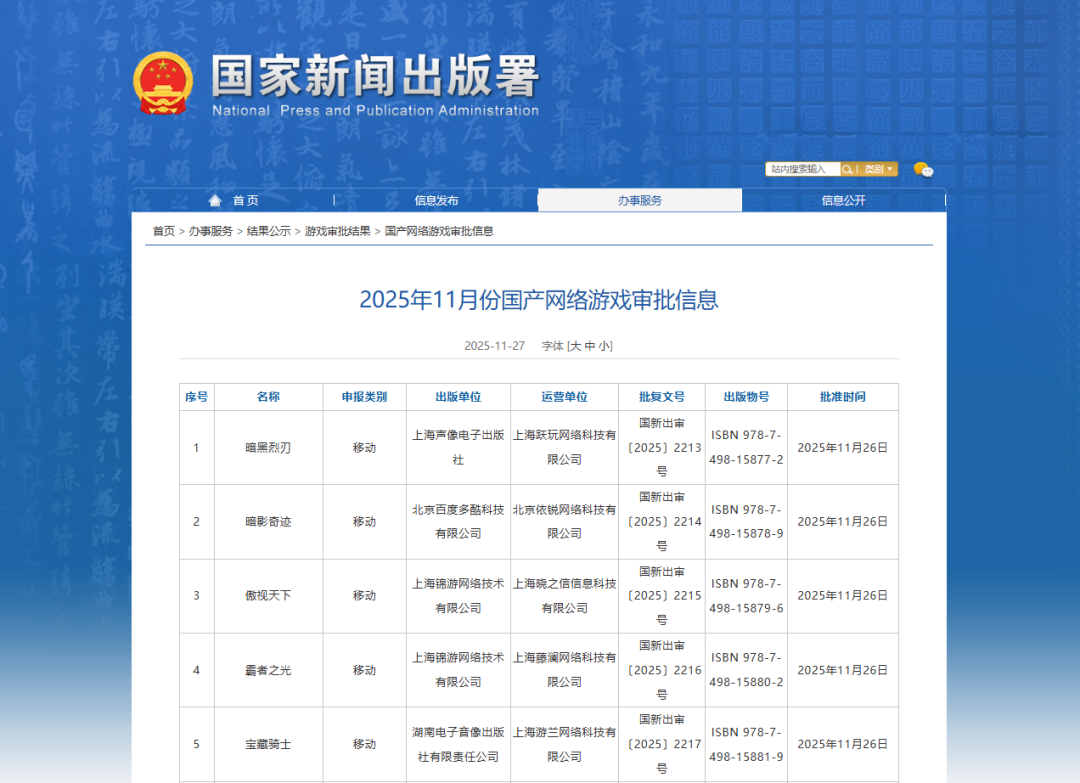1080x783 pixels.
Task: Set font size to 小 (small)
Action: 605,346
